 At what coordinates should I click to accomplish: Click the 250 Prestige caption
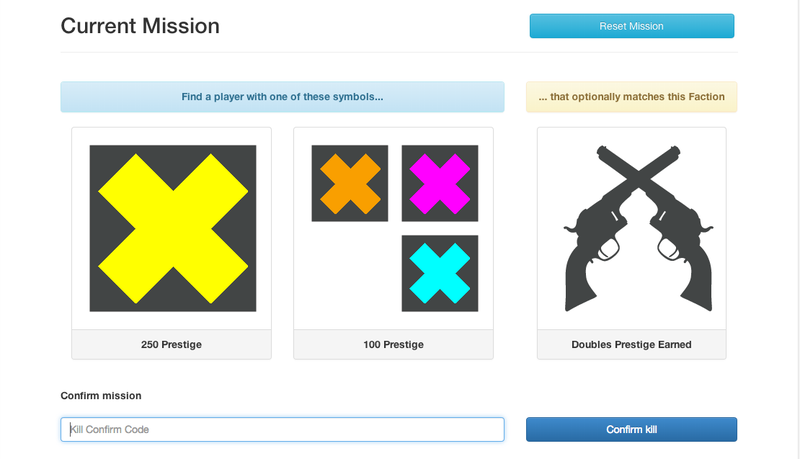click(x=171, y=345)
